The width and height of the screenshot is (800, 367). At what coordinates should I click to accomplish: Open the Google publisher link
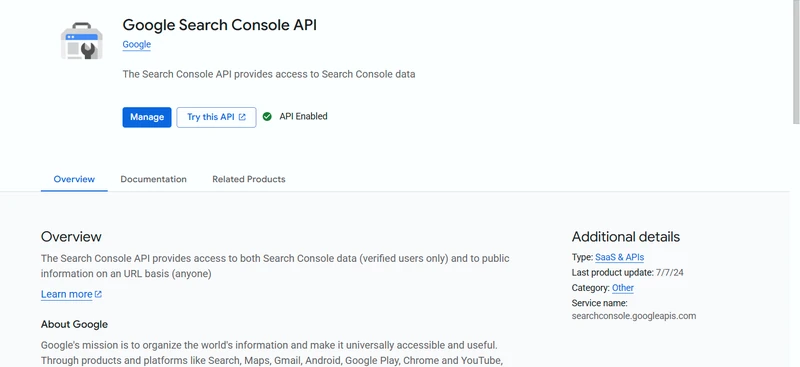pyautogui.click(x=137, y=44)
